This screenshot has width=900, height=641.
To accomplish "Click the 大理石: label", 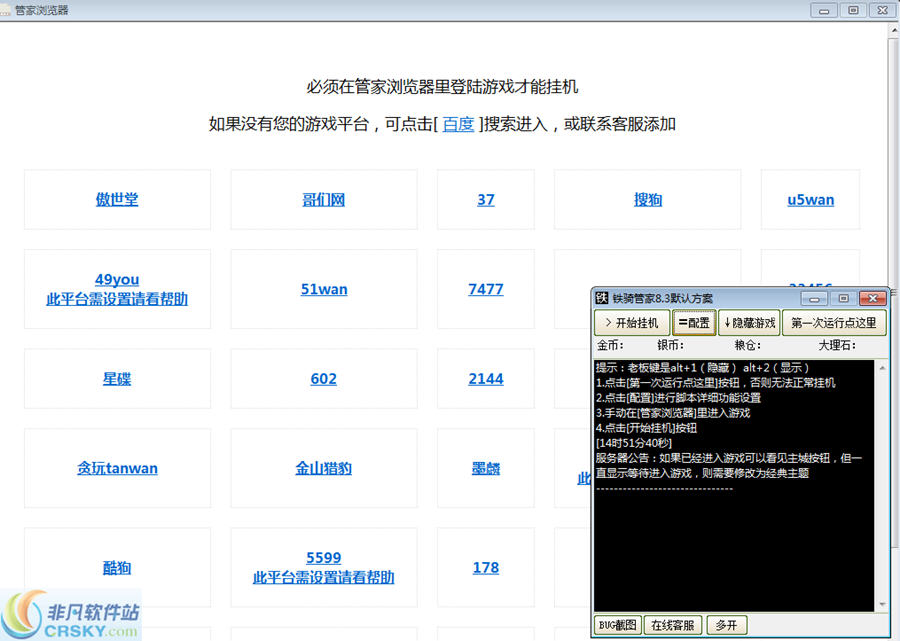I will tap(837, 345).
